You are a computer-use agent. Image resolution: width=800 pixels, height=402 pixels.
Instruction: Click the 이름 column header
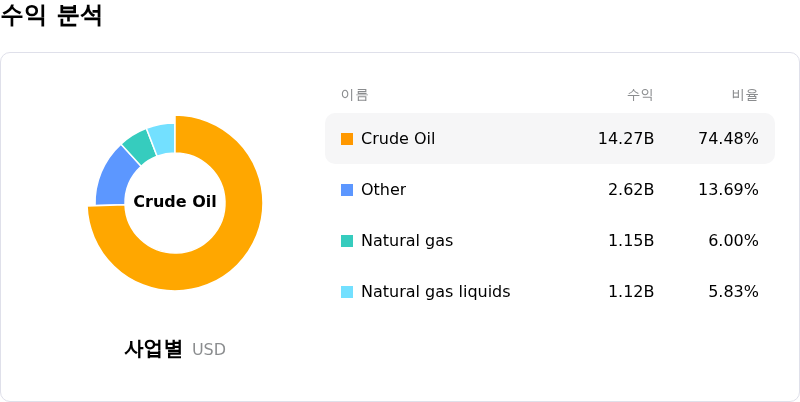355,95
